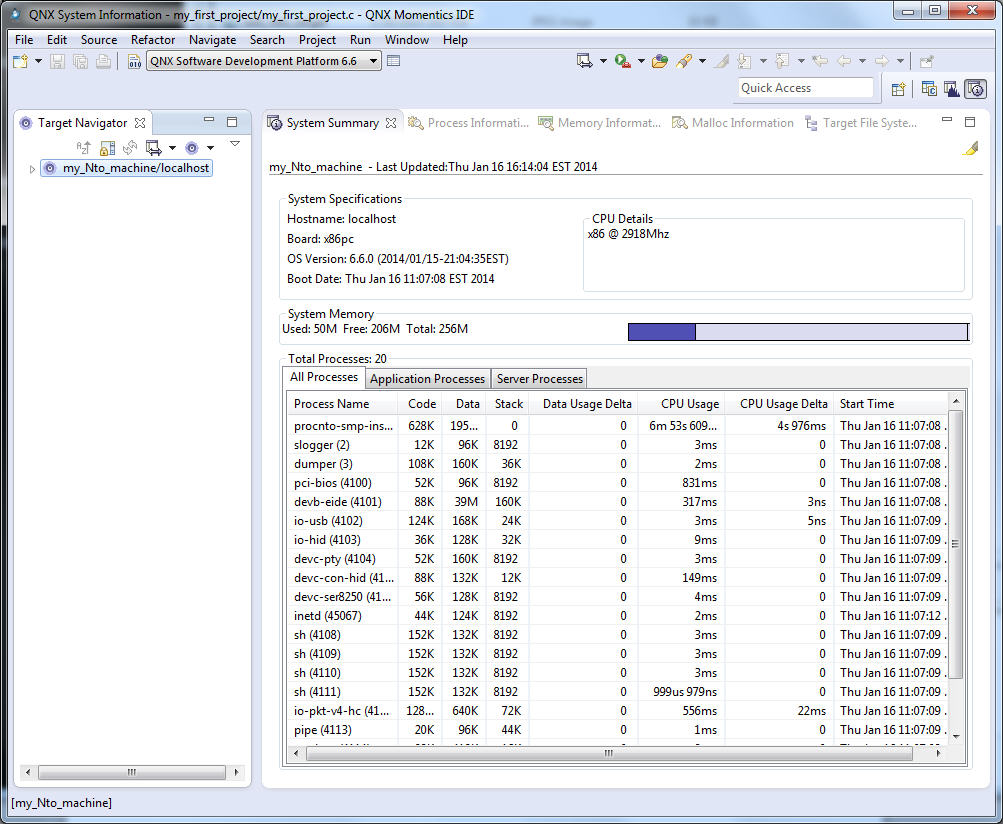Click the highlighter icon in System Summary
Viewport: 1003px width, 824px height.
click(970, 148)
